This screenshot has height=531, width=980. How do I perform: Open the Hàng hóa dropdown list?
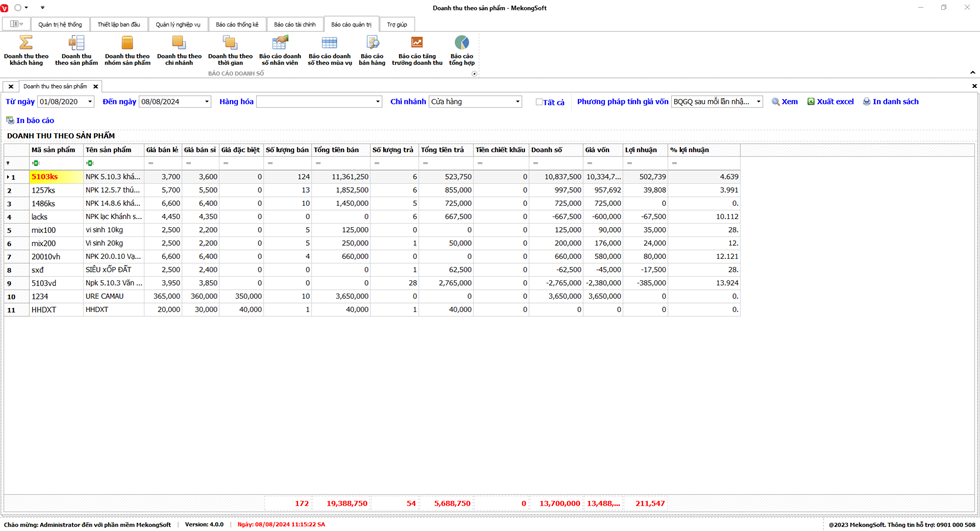378,102
